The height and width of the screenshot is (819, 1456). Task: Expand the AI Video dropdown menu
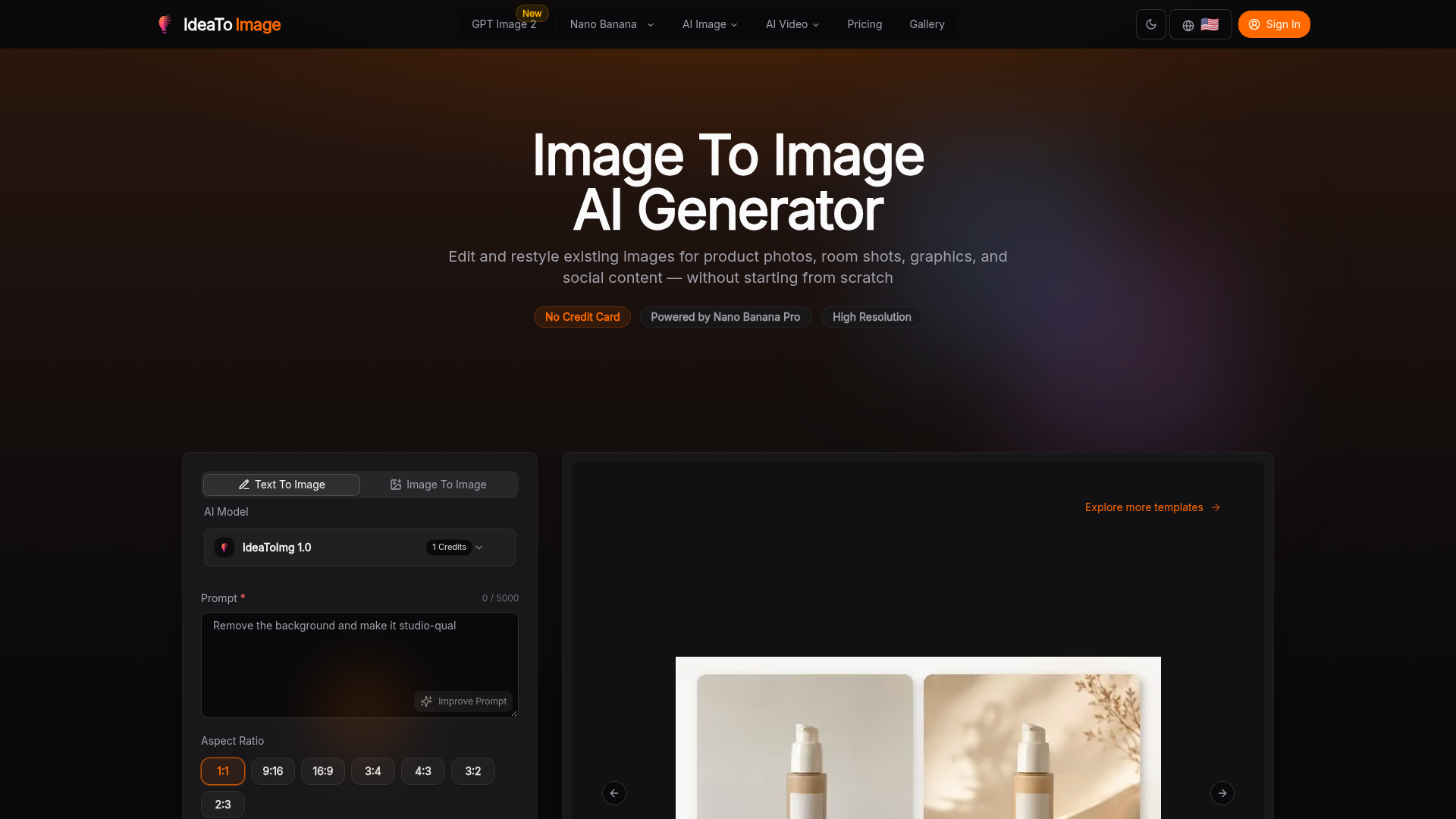[x=792, y=24]
